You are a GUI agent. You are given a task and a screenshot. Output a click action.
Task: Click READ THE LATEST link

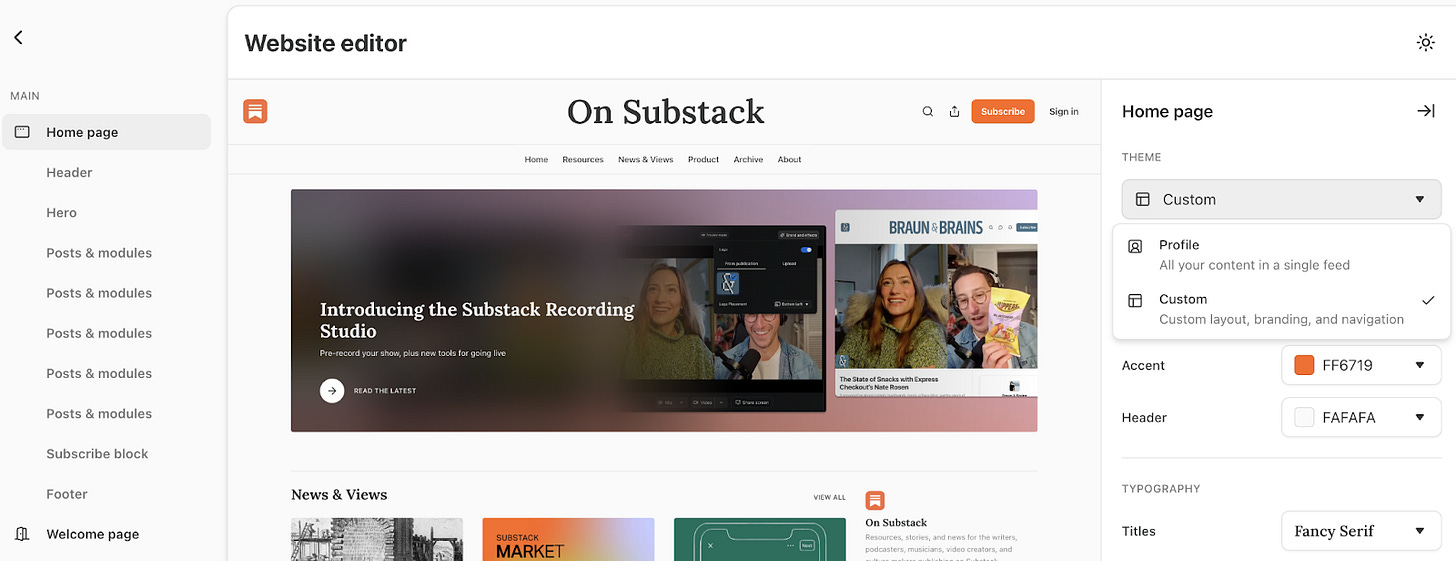pyautogui.click(x=385, y=390)
